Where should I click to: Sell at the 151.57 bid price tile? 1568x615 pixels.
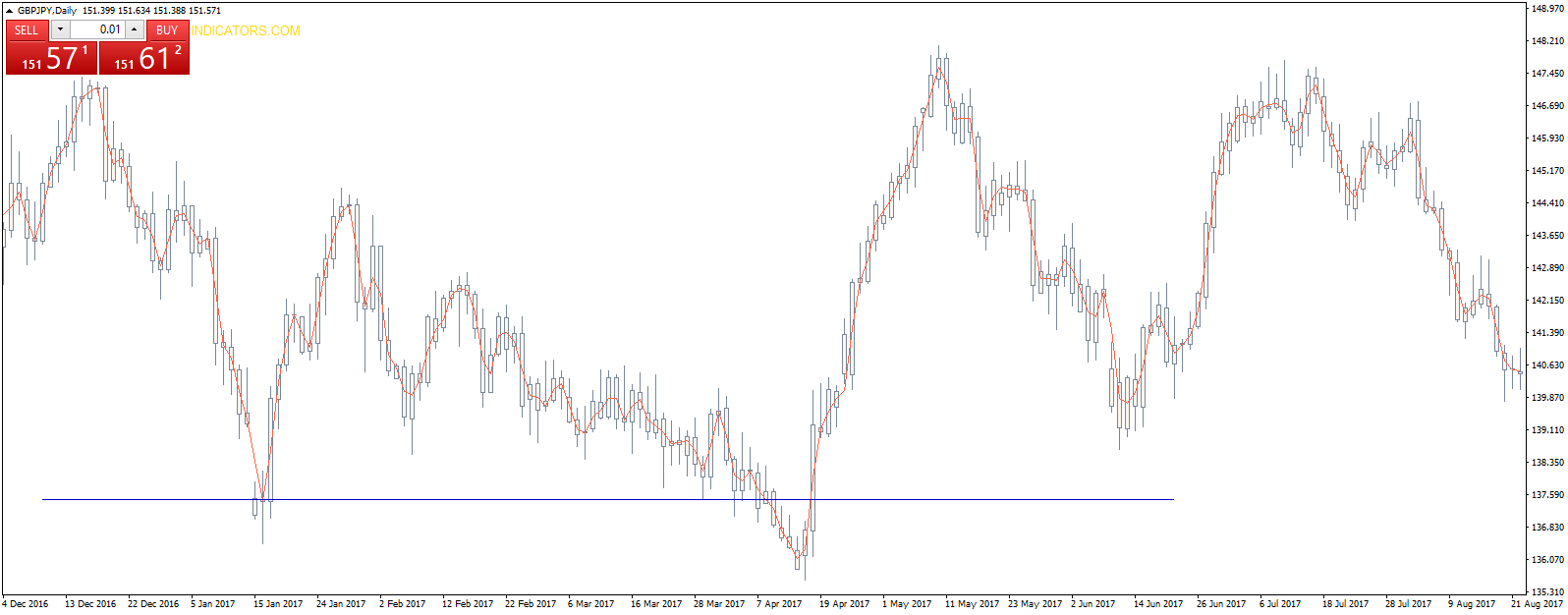[52, 58]
